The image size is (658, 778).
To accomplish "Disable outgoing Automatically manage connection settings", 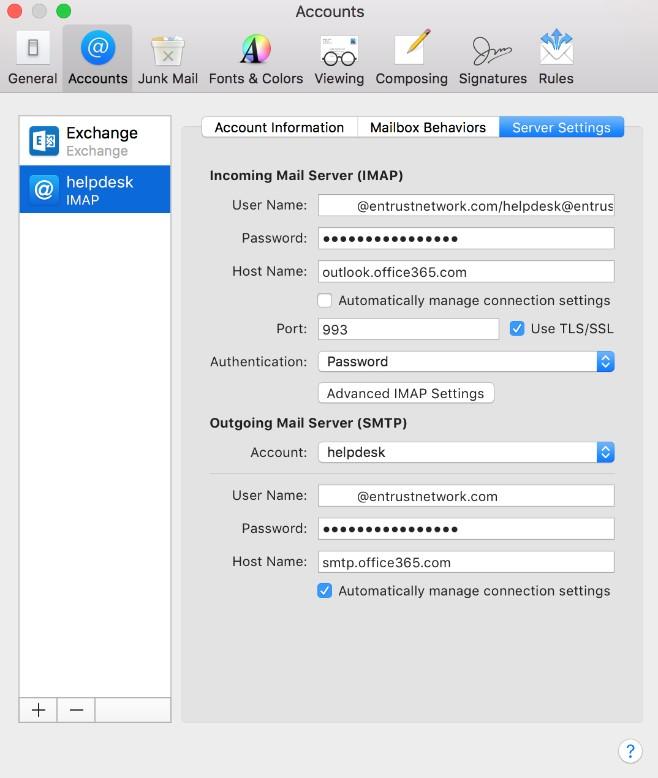I will coord(325,590).
